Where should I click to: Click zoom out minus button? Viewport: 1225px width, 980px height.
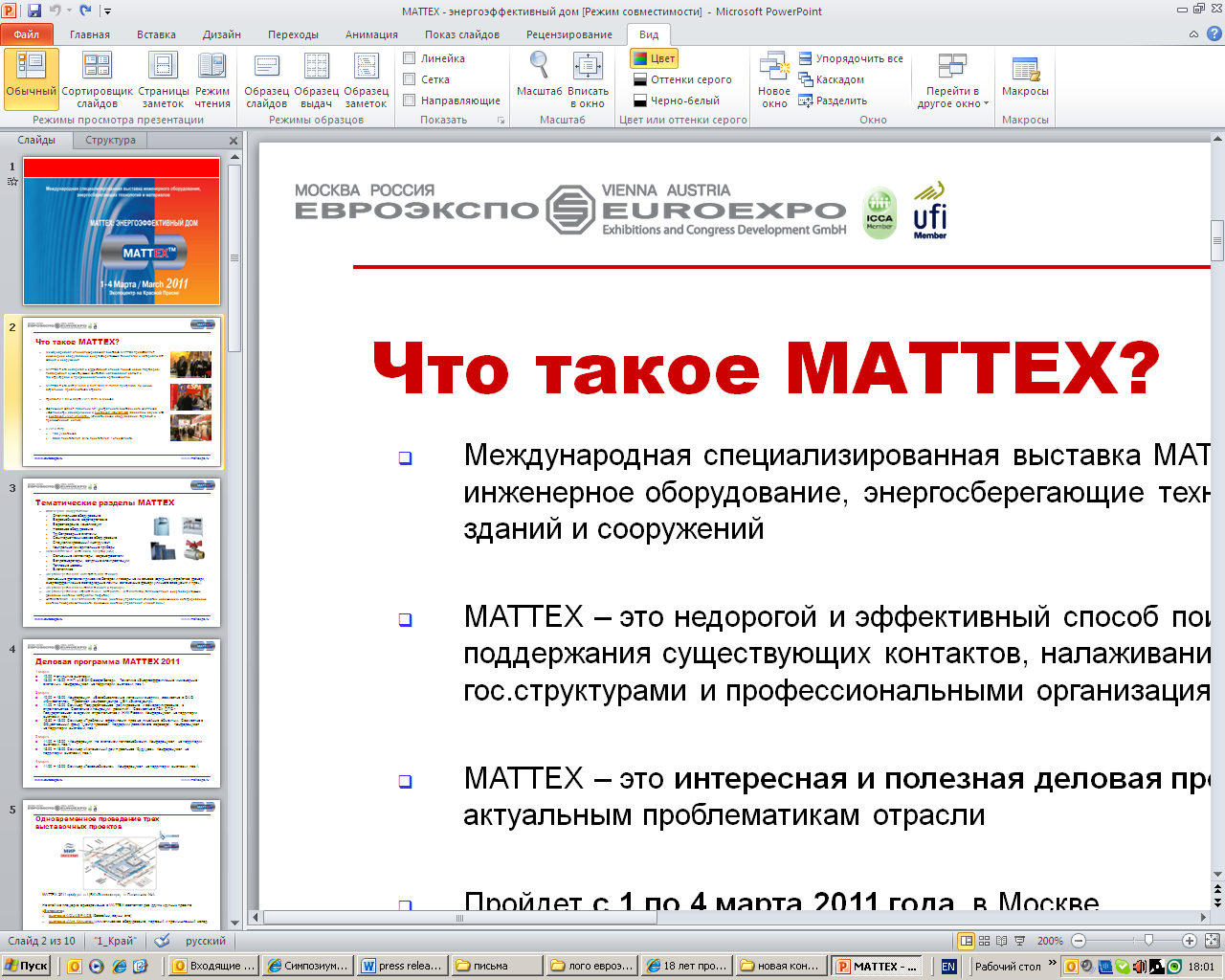(x=1079, y=941)
